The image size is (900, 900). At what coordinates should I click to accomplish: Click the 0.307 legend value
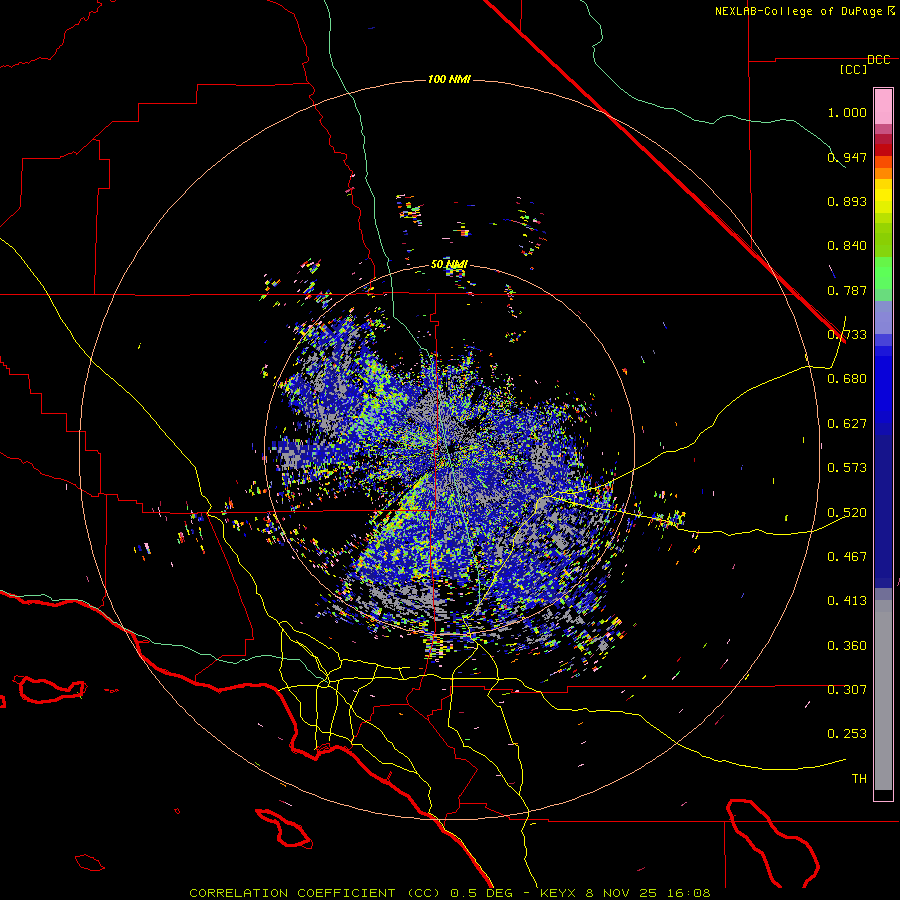tap(847, 690)
